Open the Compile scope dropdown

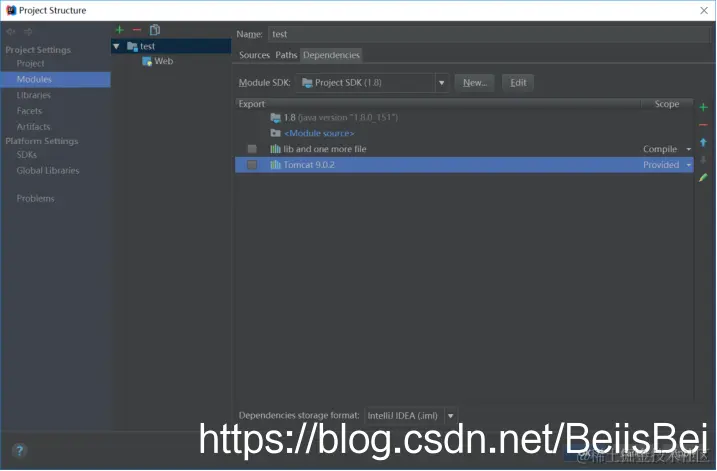(x=689, y=149)
